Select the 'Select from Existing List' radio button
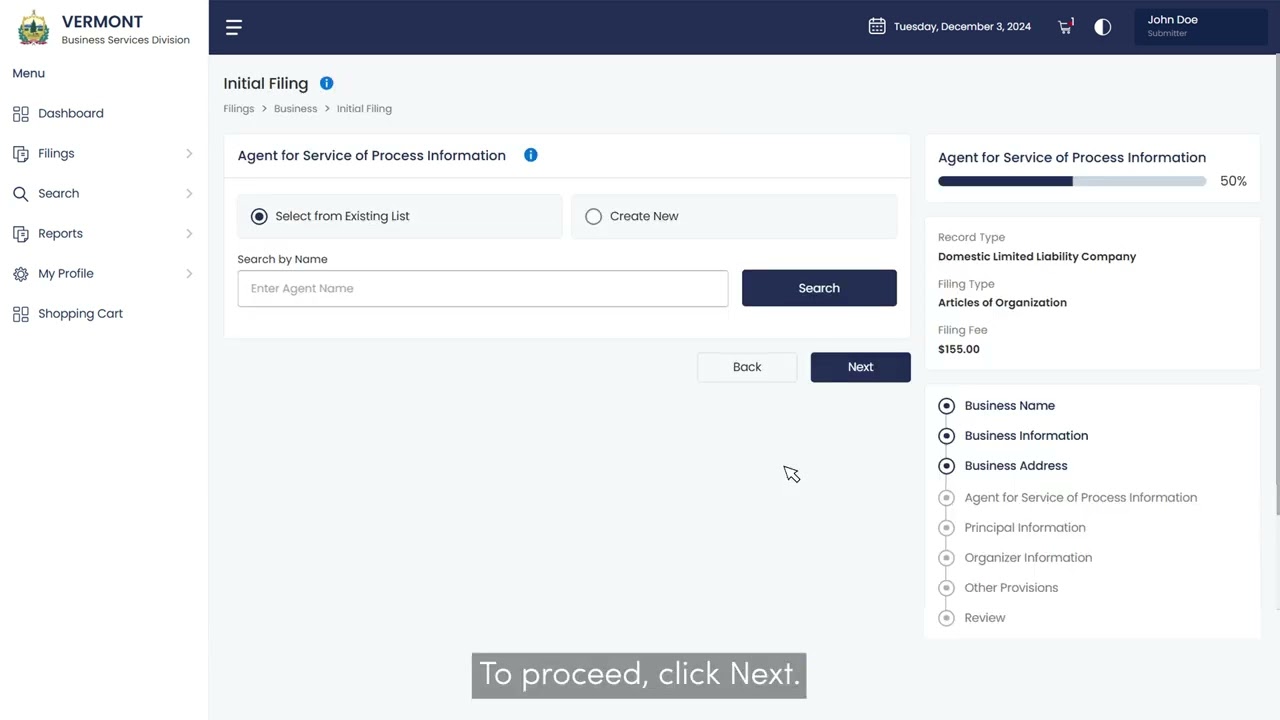Viewport: 1280px width, 720px height. coord(260,216)
